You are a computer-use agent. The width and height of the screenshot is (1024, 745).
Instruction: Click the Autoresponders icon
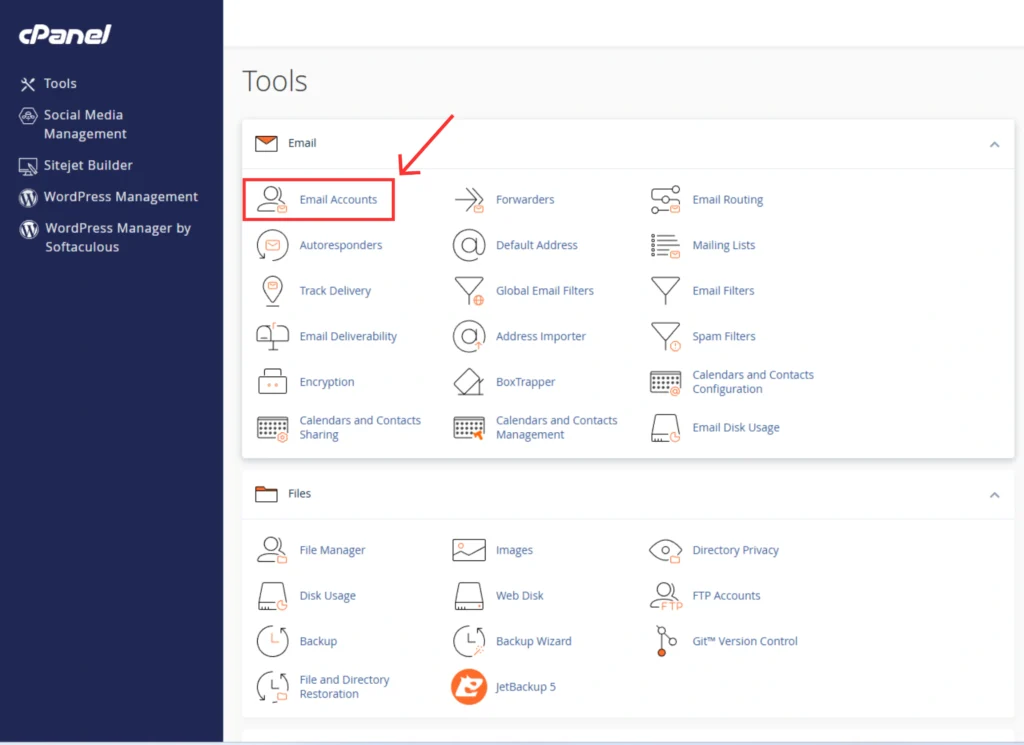point(272,245)
